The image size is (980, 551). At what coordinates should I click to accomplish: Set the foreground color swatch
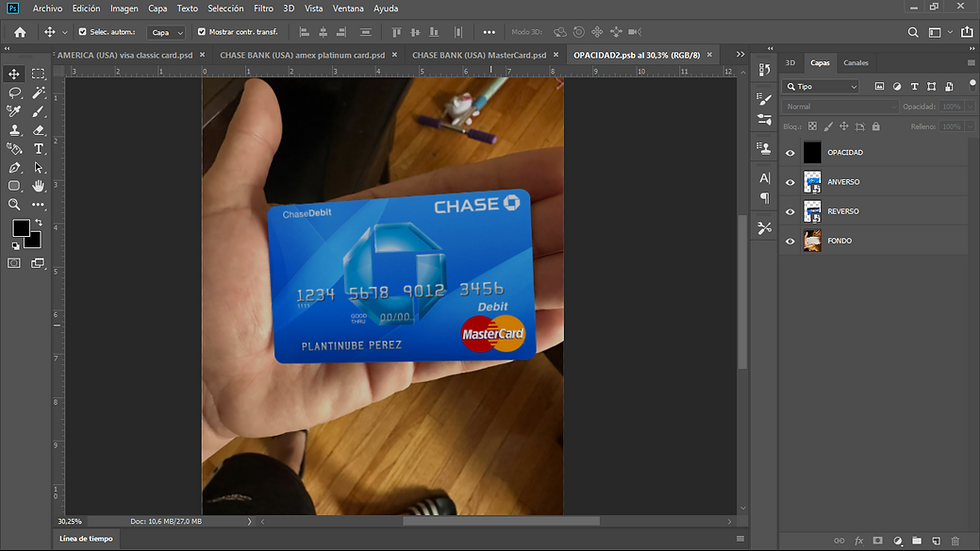pos(20,228)
